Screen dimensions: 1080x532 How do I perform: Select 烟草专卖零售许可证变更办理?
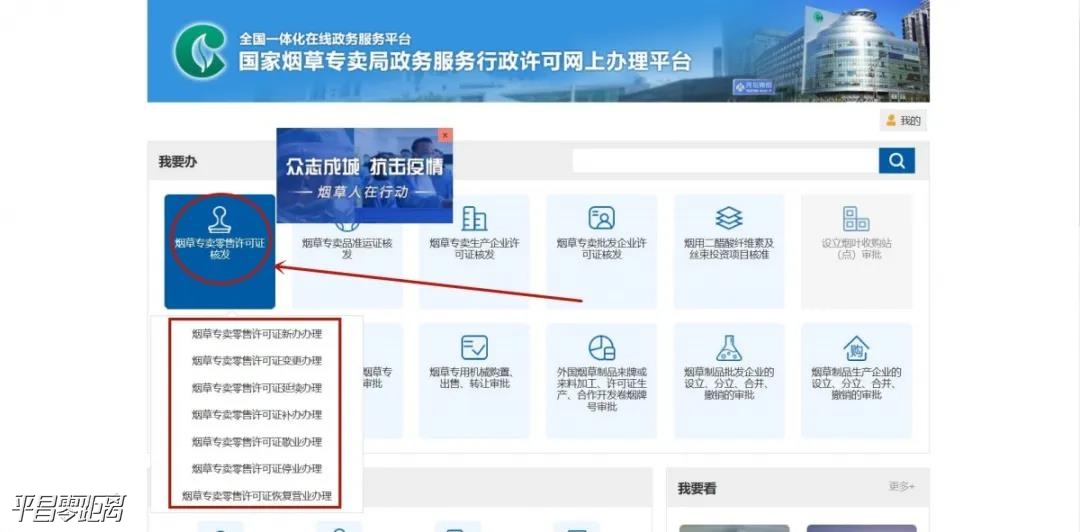tap(256, 361)
